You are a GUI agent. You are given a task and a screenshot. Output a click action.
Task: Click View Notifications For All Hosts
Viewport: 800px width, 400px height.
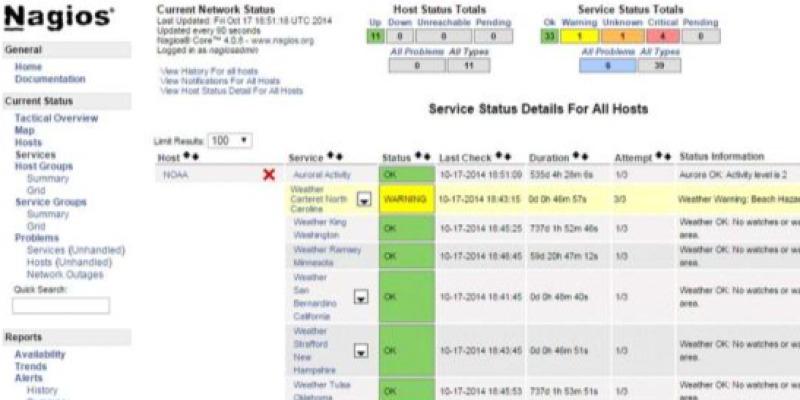(219, 81)
